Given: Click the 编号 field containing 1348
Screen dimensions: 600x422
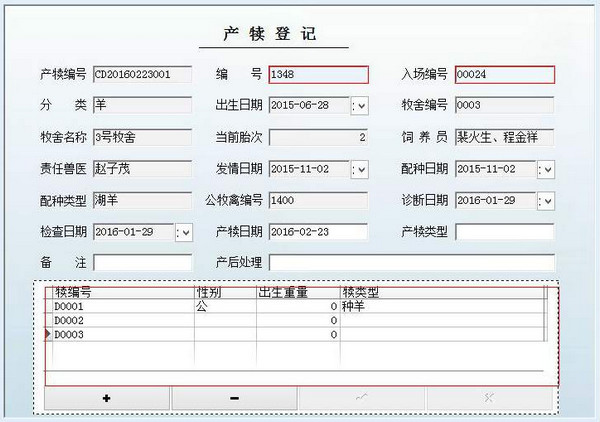Looking at the screenshot, I should tap(318, 74).
